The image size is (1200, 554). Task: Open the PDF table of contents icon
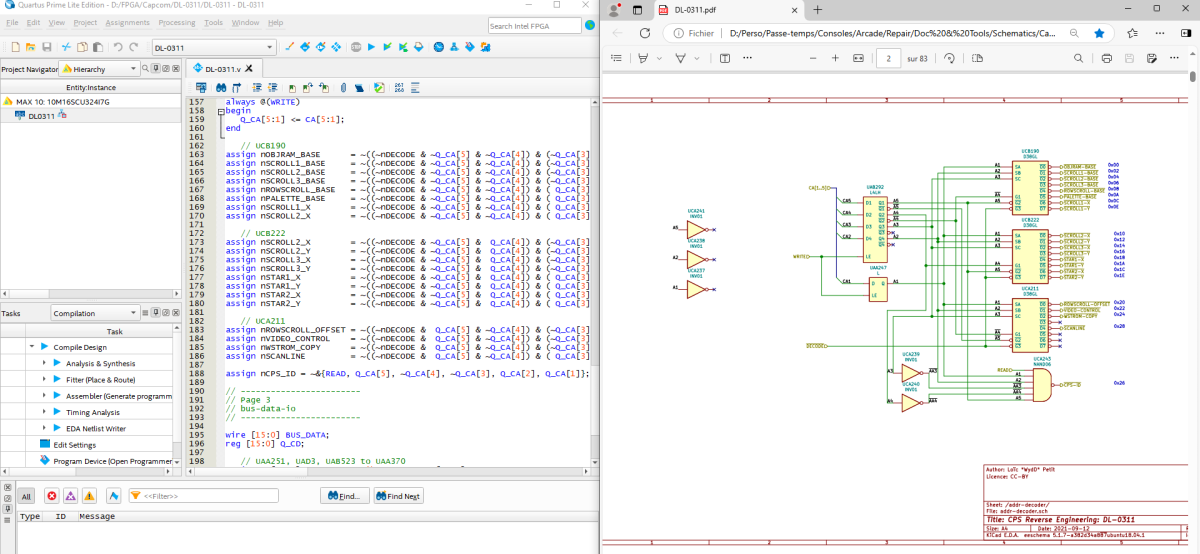point(617,58)
